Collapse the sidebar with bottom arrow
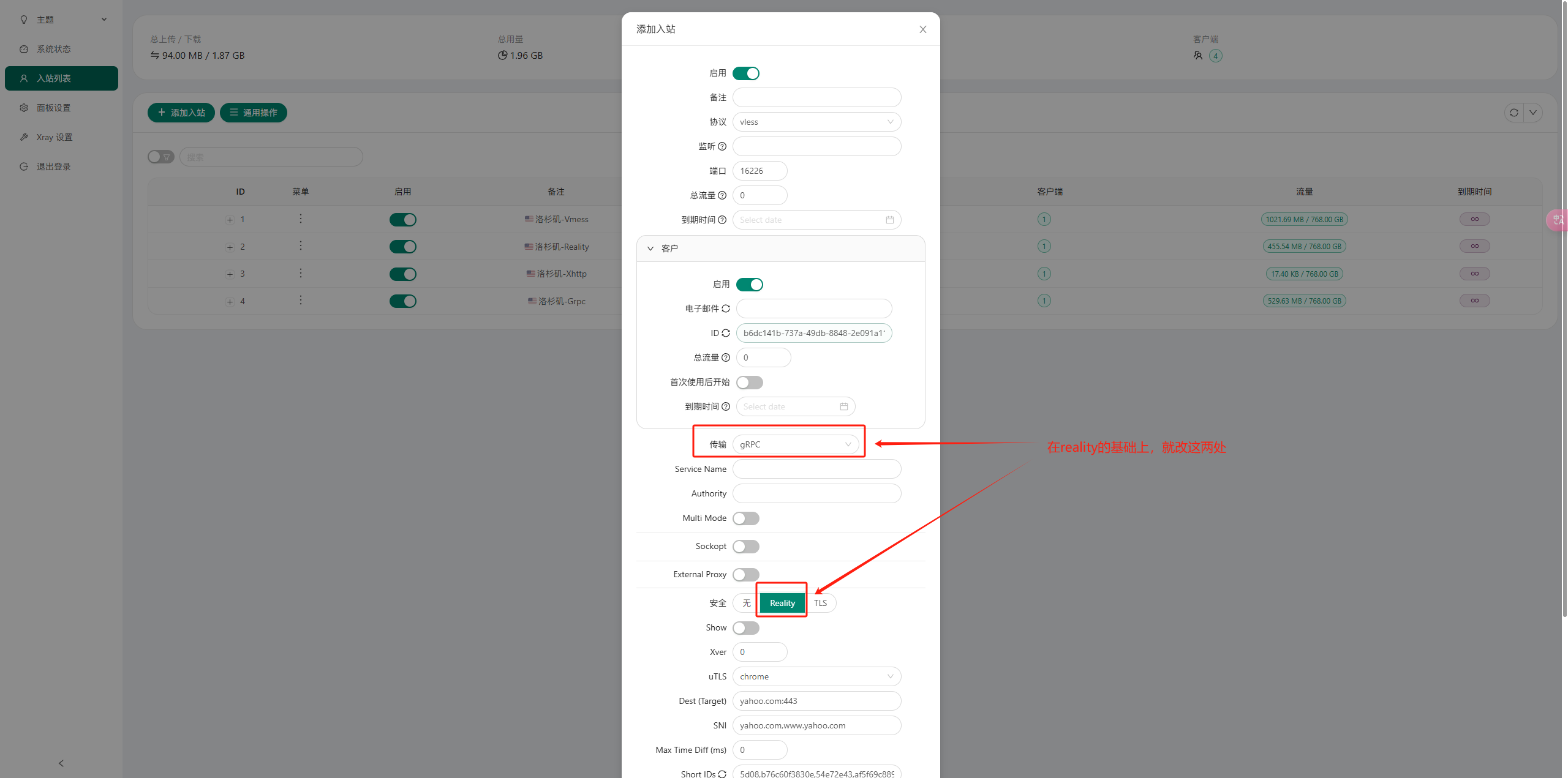This screenshot has height=778, width=1568. pyautogui.click(x=61, y=763)
